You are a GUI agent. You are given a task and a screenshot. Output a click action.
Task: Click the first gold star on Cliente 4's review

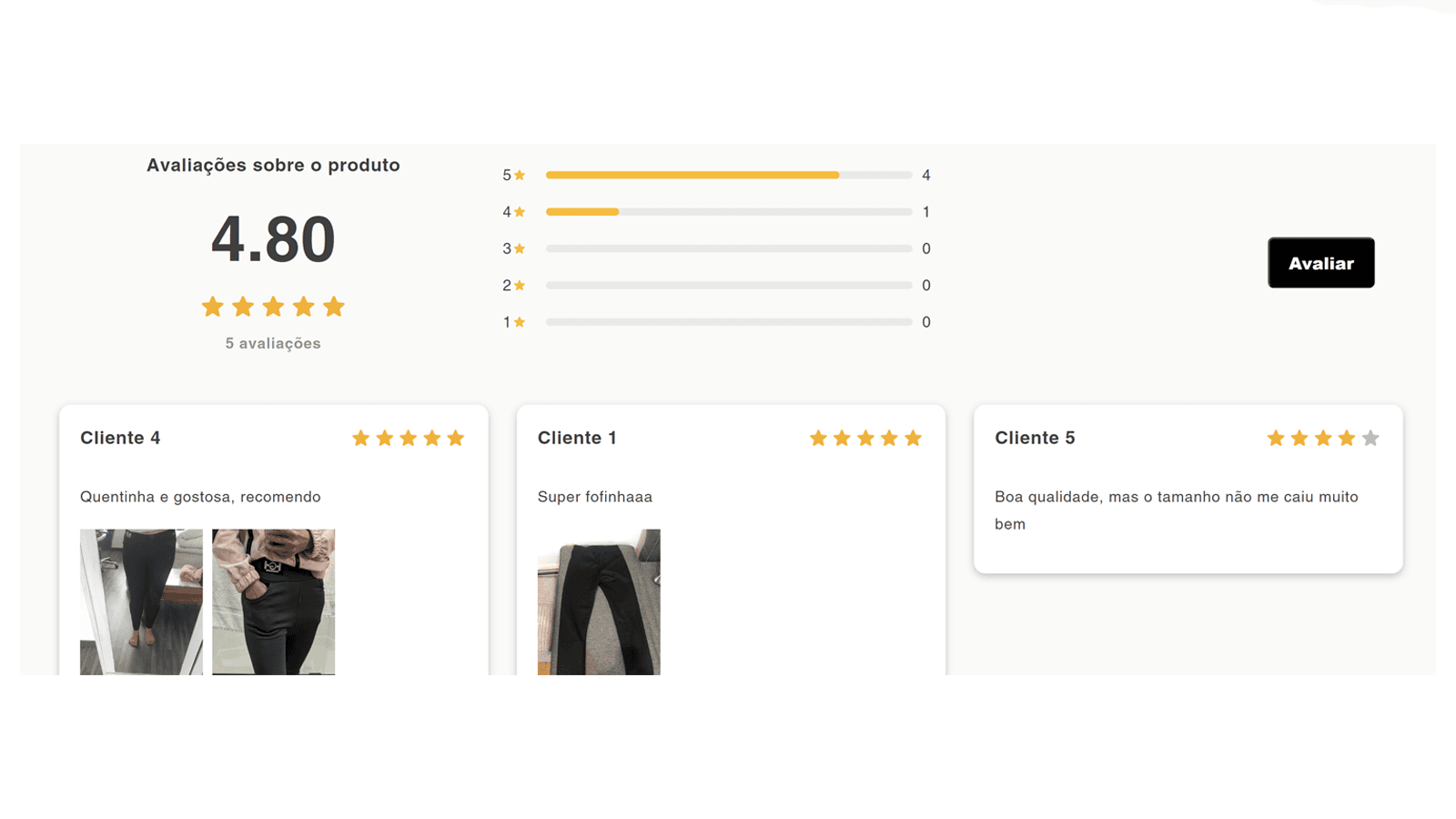point(361,438)
